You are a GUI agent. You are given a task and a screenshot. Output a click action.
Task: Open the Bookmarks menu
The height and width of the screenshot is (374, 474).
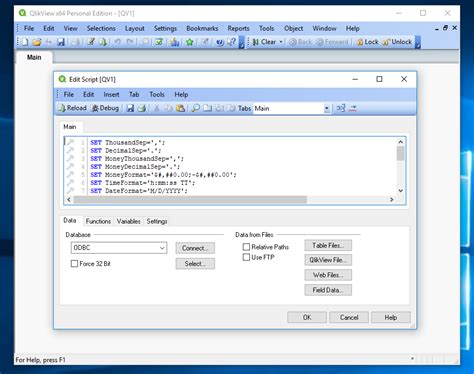202,28
